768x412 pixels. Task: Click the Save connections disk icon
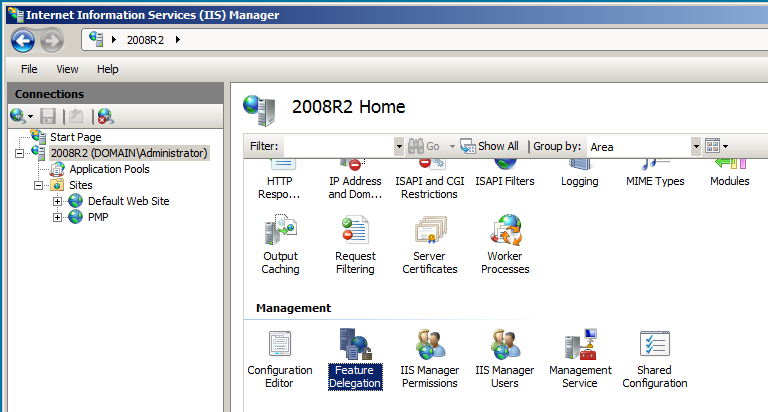pos(48,116)
